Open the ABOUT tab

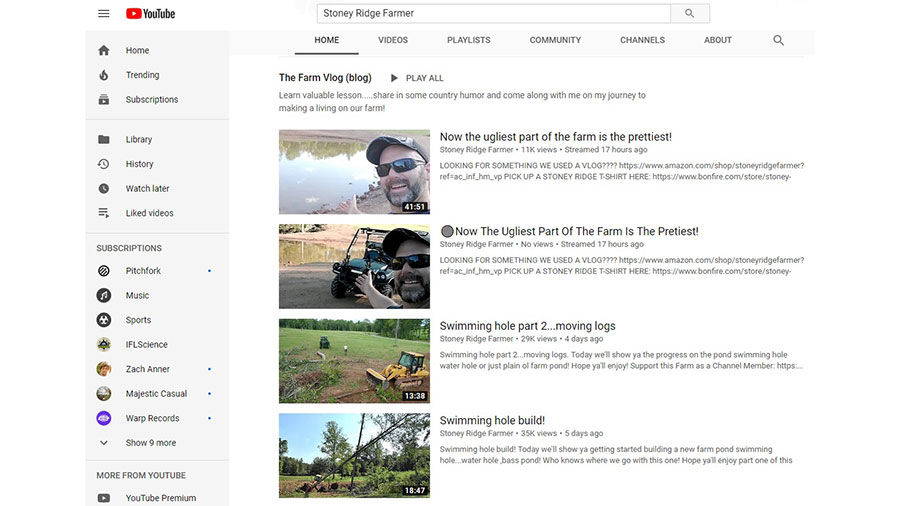pos(718,40)
